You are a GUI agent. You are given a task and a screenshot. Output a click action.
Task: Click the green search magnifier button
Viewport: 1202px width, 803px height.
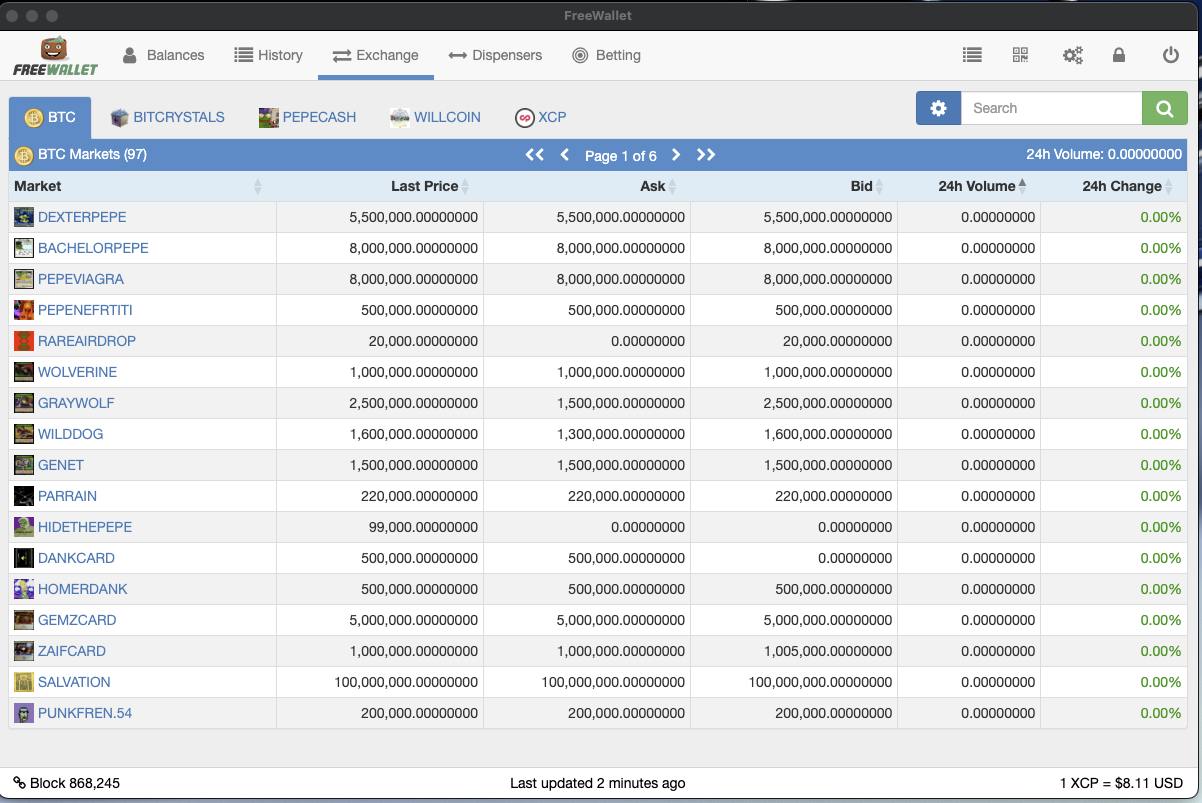click(1165, 108)
